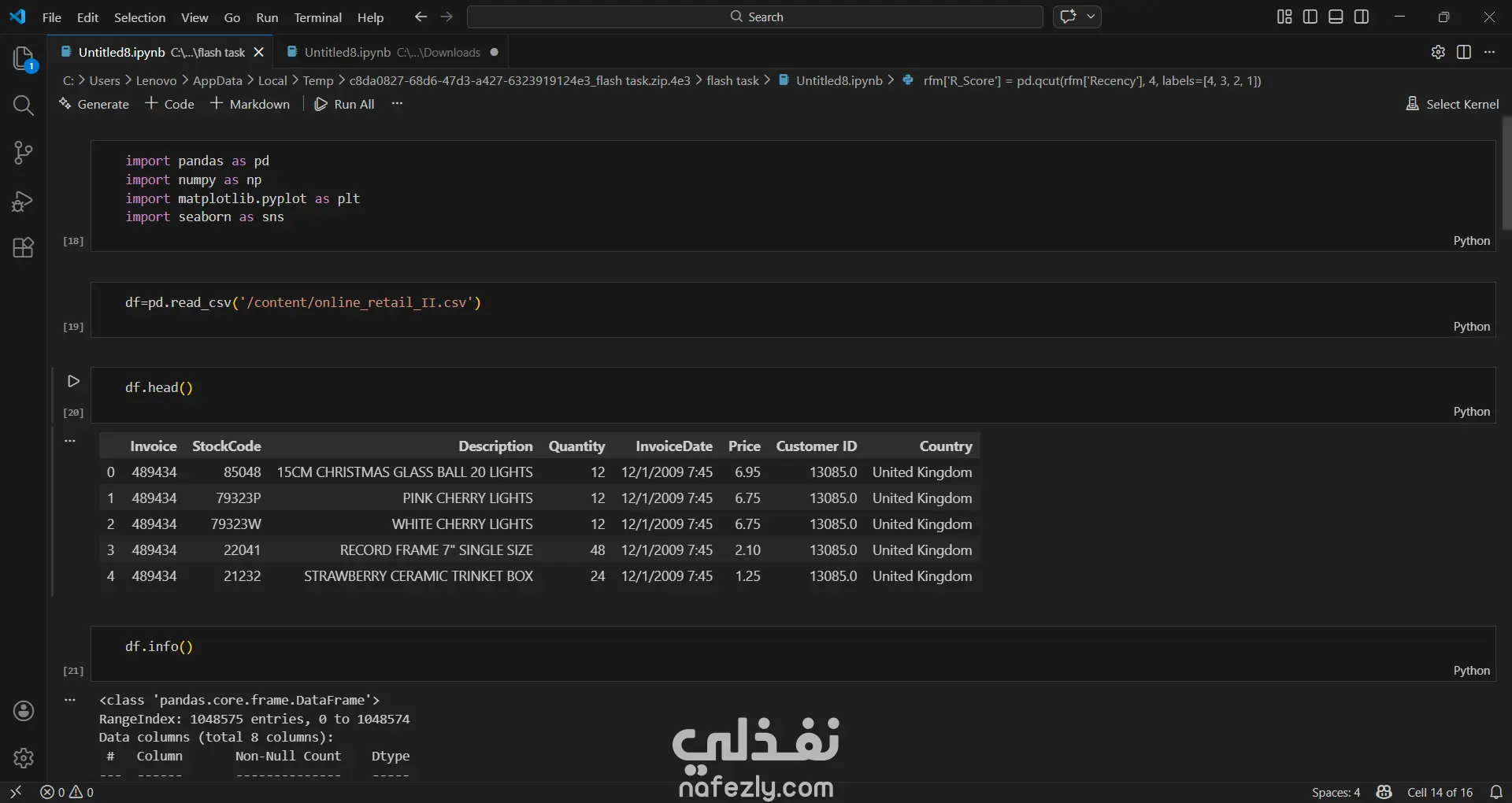The image size is (1512, 803).
Task: Change language of read_csv cell Python label
Action: pos(1471,327)
